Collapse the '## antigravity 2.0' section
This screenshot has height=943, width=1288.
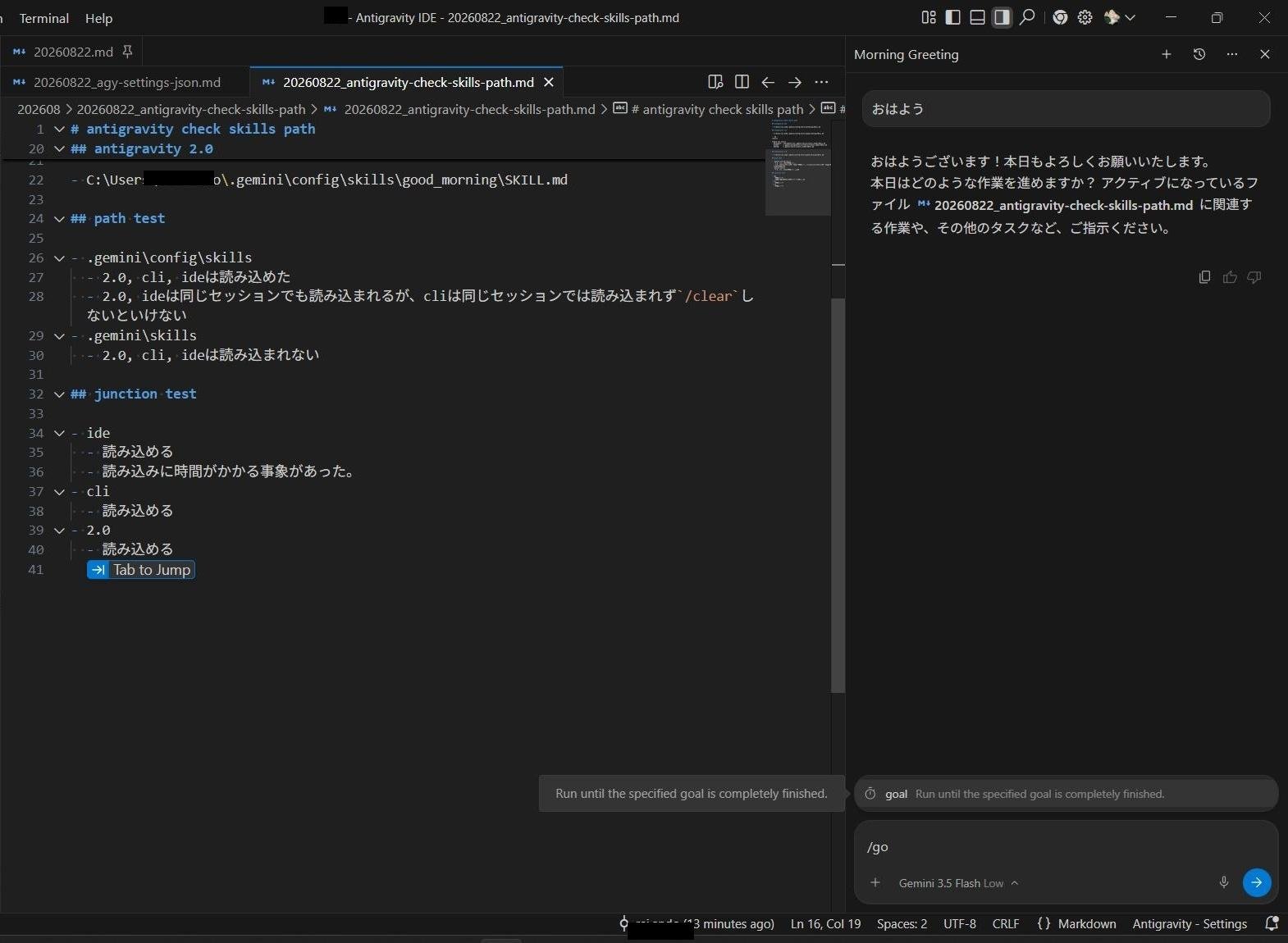(x=59, y=148)
